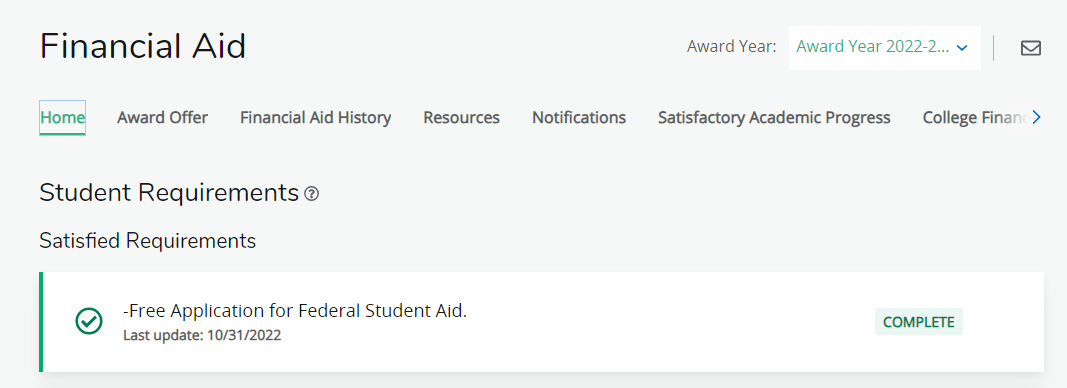Click the Award Year dropdown arrow

962,48
